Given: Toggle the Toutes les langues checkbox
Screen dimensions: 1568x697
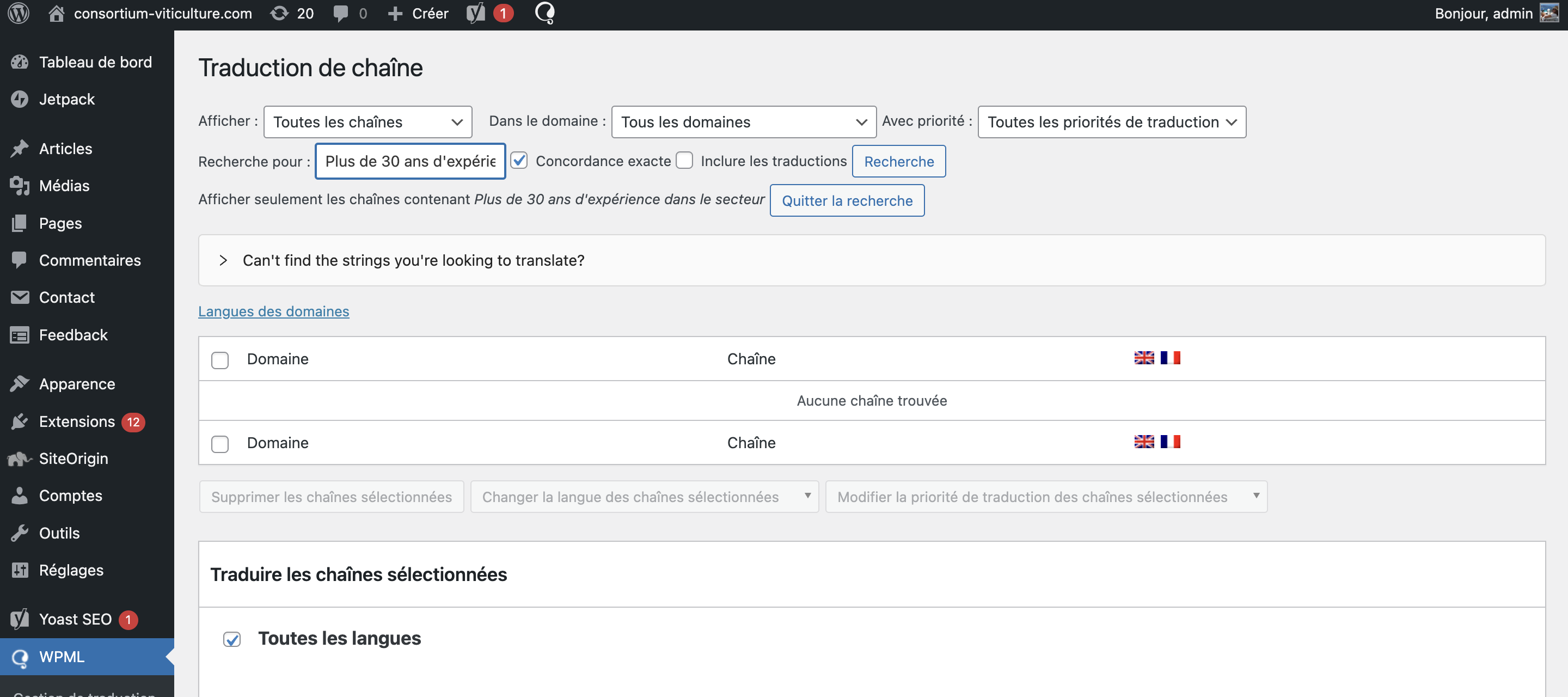Looking at the screenshot, I should [232, 639].
